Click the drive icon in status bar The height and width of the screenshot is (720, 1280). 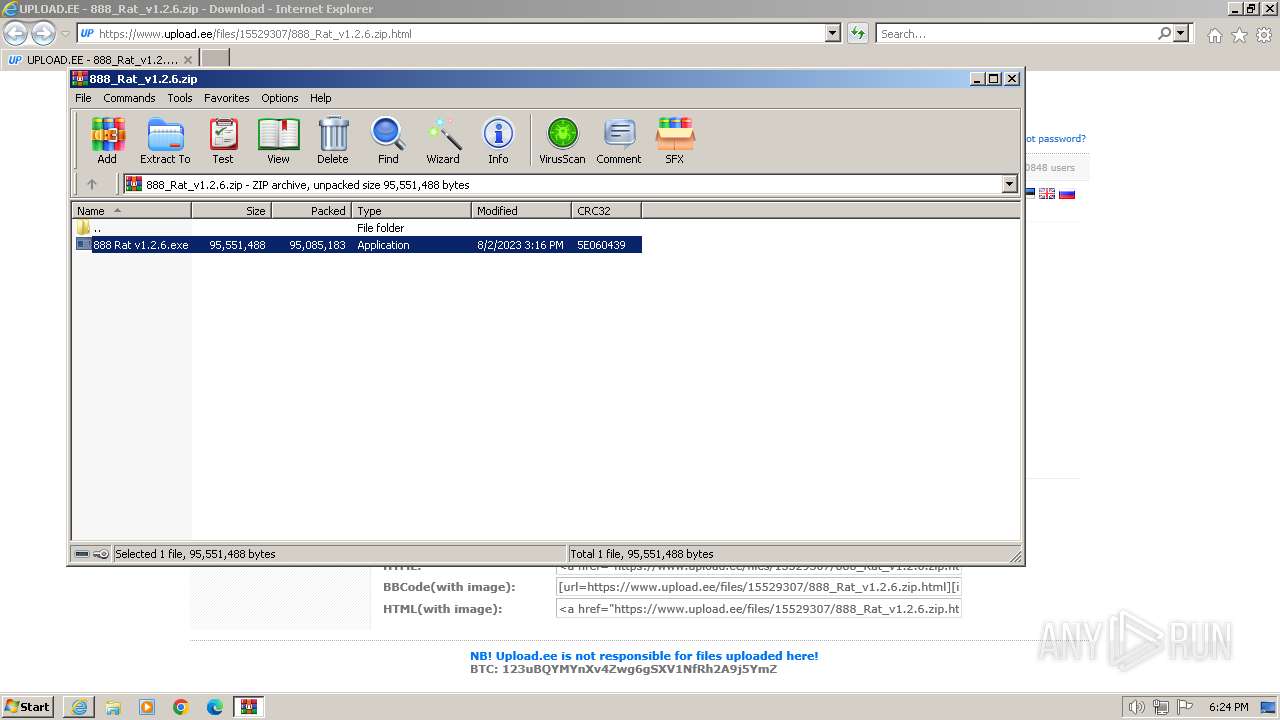(x=82, y=554)
